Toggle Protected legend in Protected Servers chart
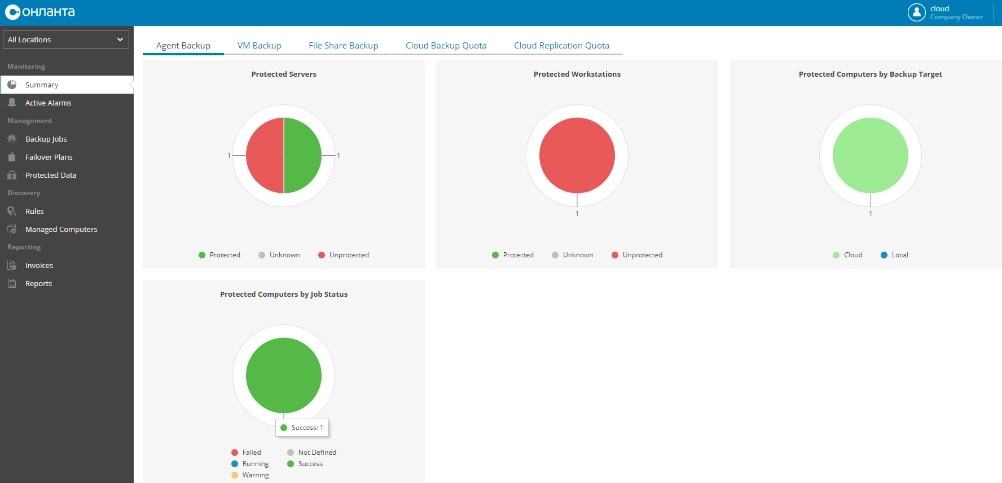Screen dimensions: 1002x483 coord(219,255)
